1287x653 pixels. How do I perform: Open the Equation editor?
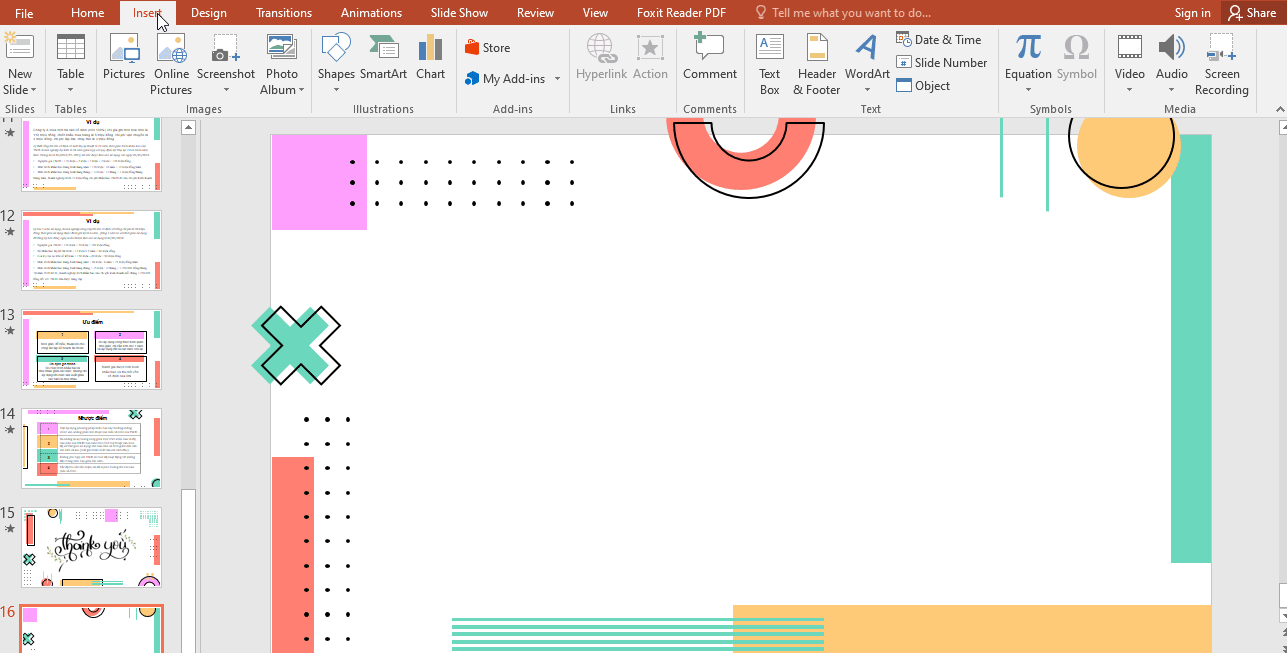(x=1027, y=60)
